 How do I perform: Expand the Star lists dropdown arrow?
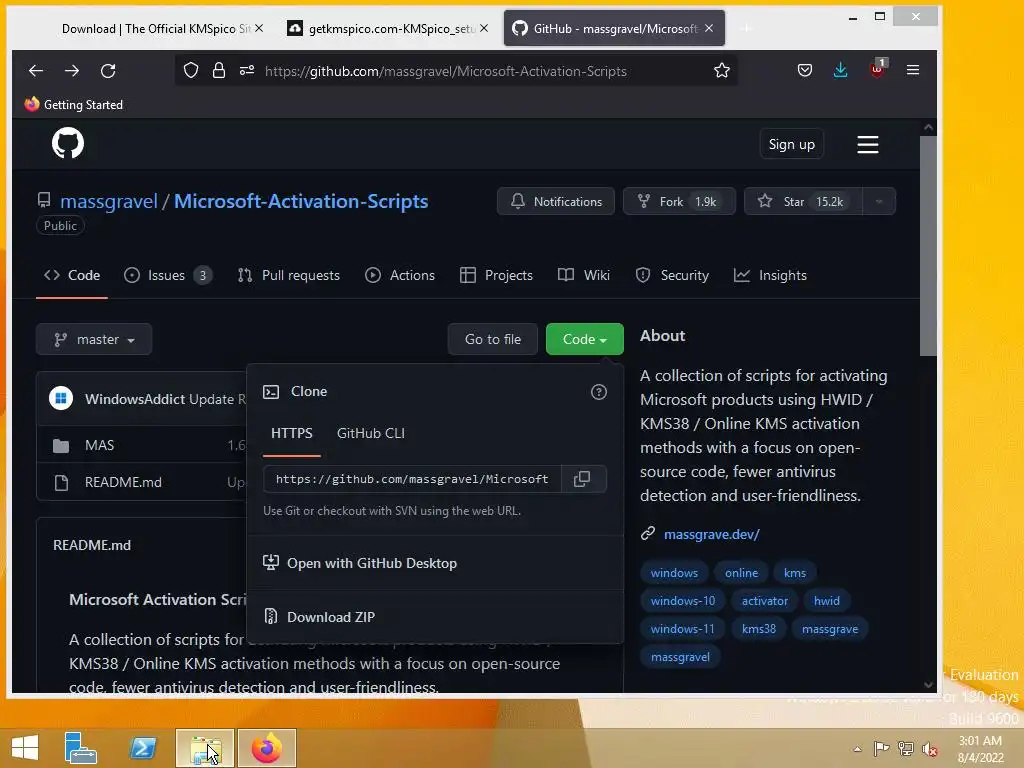[879, 201]
